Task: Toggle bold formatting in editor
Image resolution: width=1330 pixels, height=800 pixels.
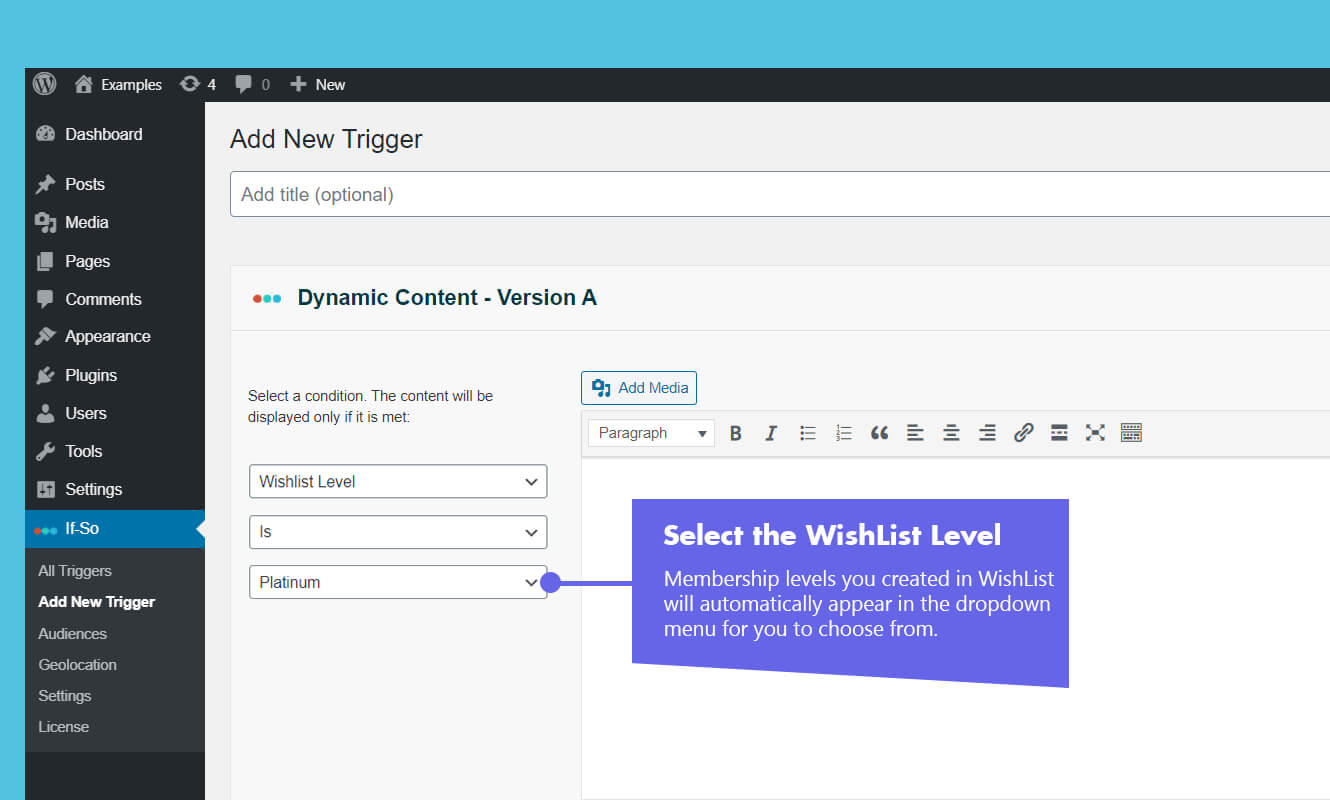Action: coord(736,433)
